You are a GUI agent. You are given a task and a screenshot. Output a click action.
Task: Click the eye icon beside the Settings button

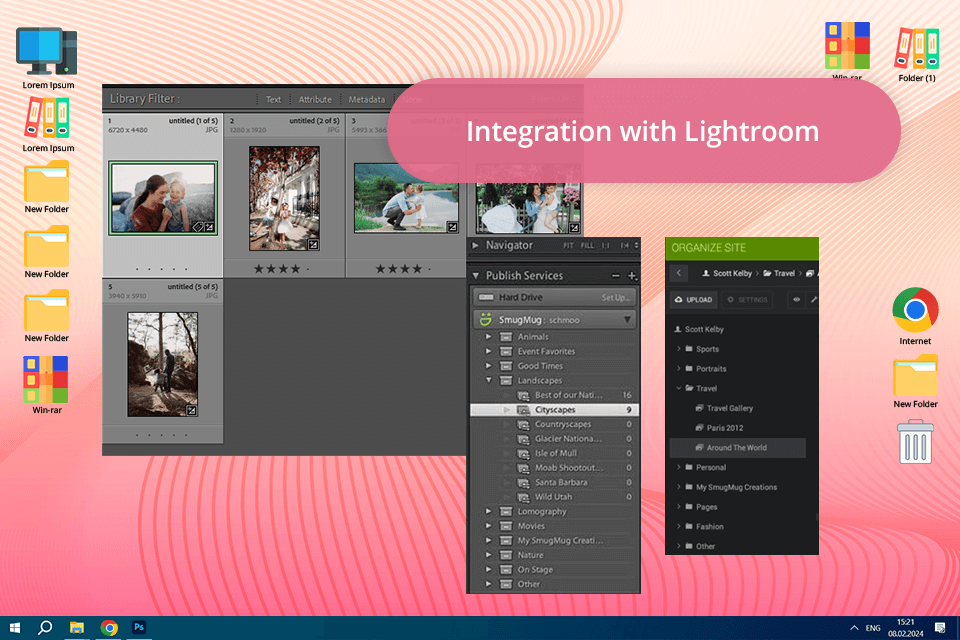point(797,299)
